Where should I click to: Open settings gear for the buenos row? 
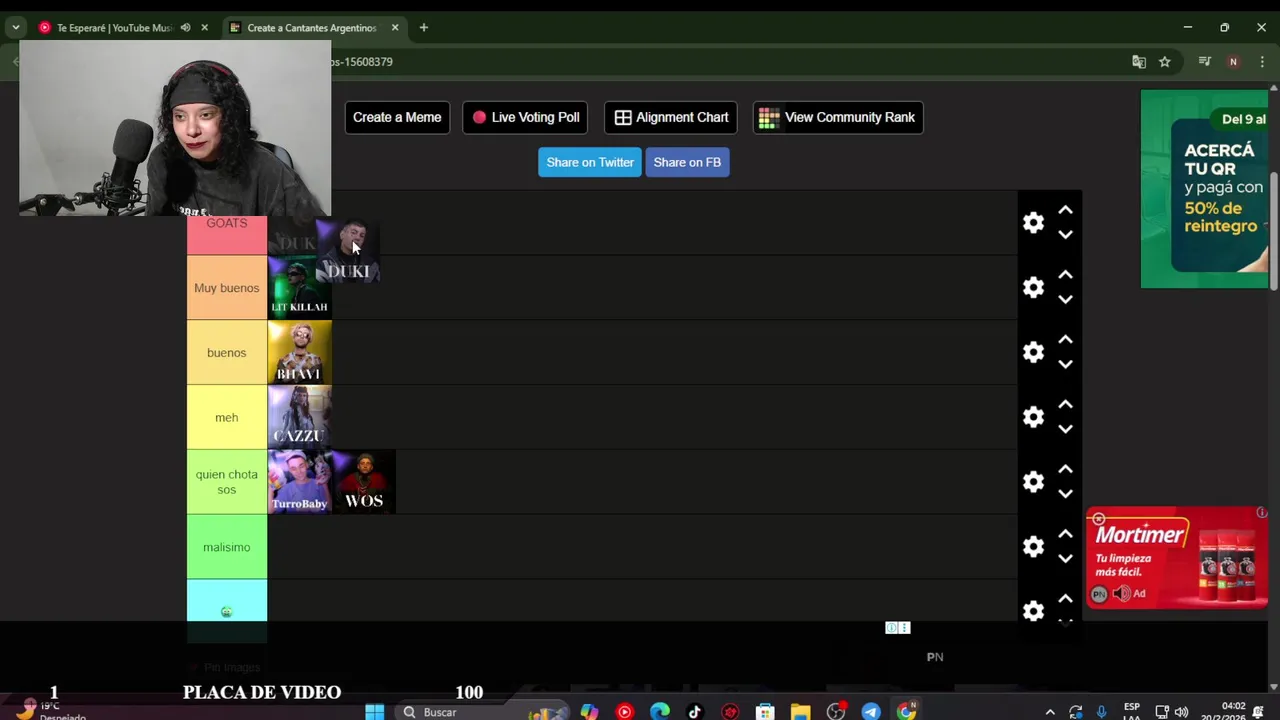tap(1033, 352)
